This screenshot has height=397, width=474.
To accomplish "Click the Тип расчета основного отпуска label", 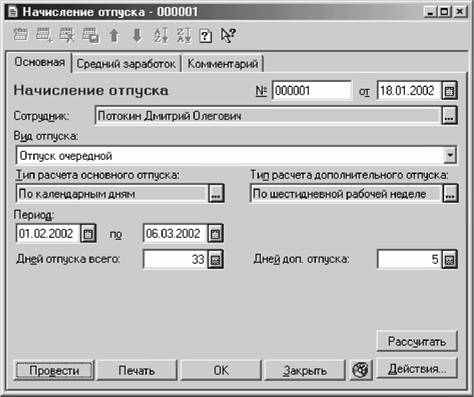I will tap(97, 175).
